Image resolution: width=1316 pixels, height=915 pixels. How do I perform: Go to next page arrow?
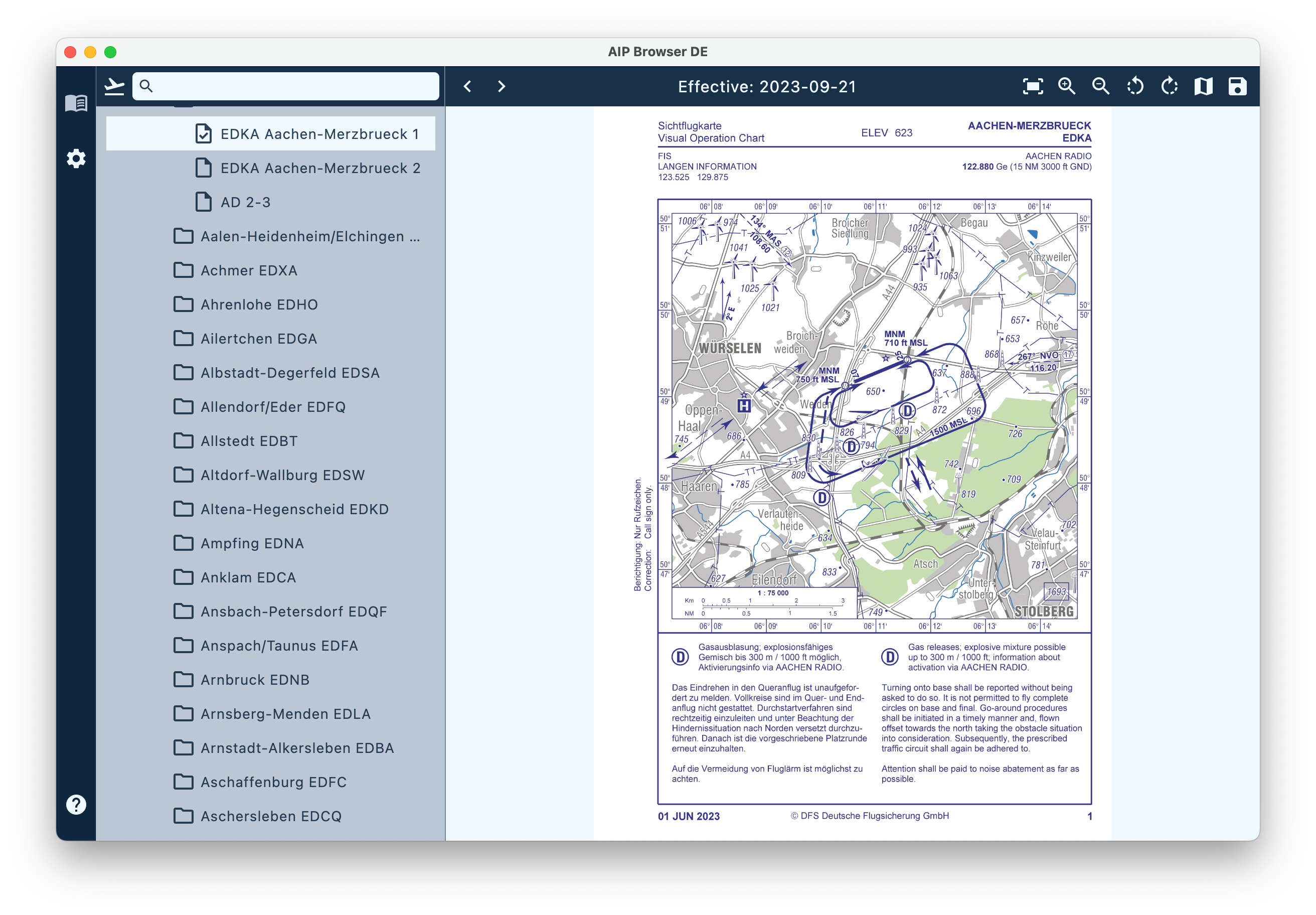tap(502, 87)
